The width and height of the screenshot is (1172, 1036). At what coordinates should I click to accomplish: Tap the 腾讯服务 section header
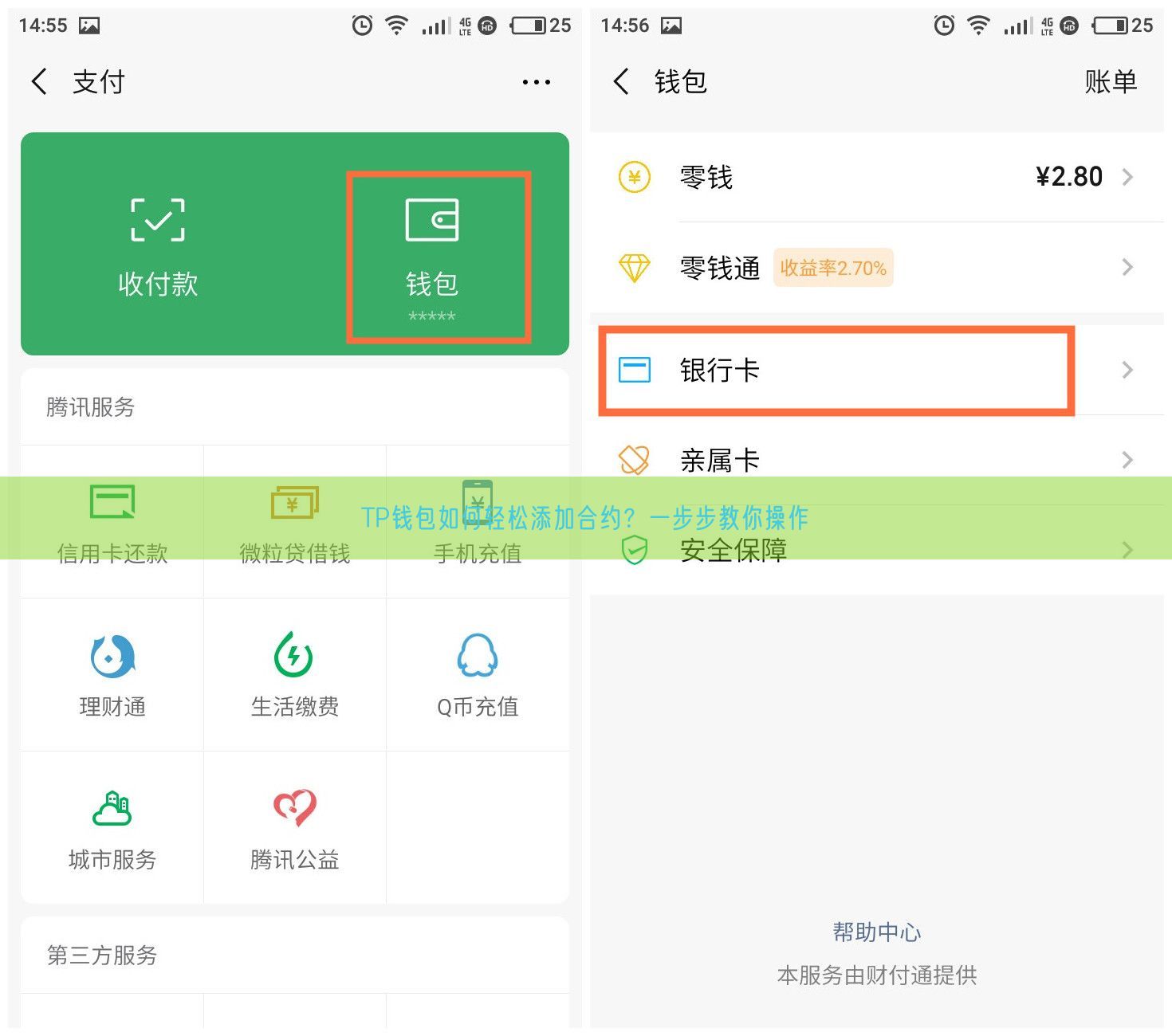click(x=91, y=407)
